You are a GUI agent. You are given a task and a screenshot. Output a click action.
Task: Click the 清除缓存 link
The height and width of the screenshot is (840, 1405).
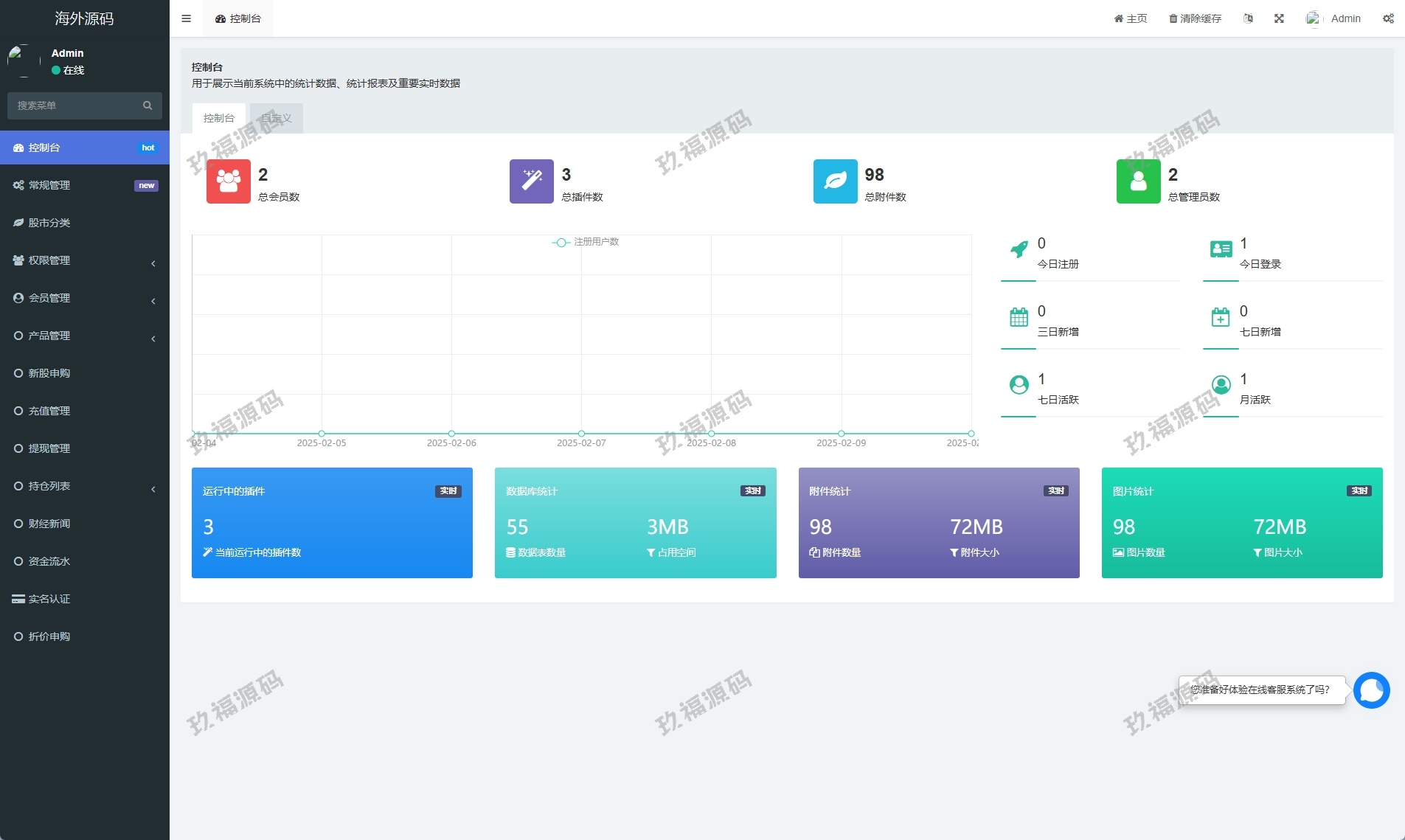click(1195, 18)
